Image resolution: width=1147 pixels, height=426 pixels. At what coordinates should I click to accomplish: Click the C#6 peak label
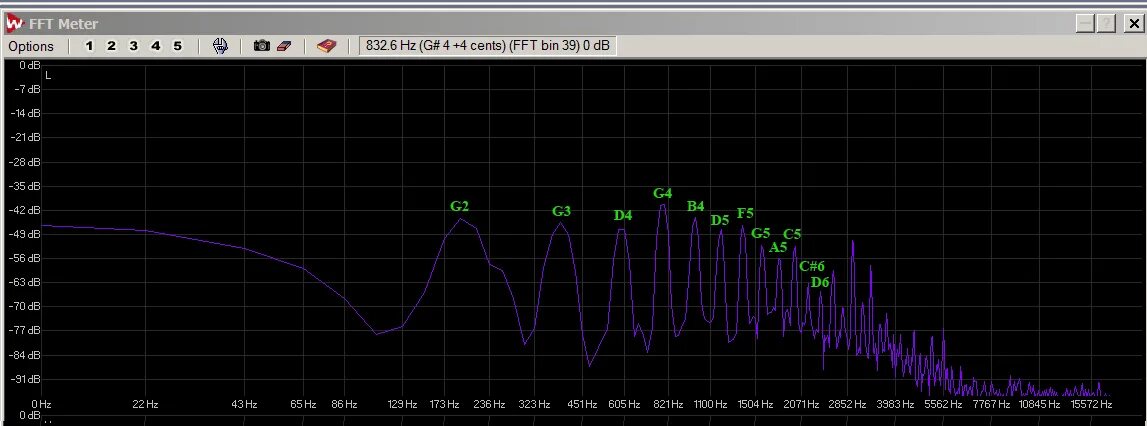(x=812, y=266)
